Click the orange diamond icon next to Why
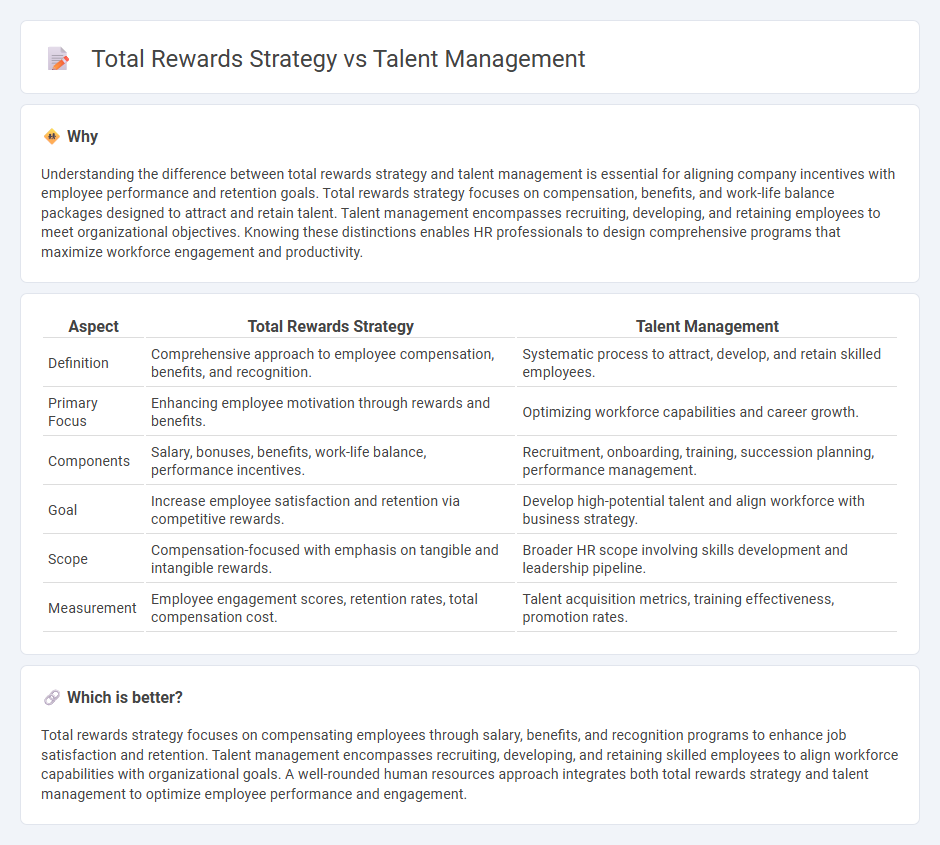This screenshot has height=845, width=940. [52, 137]
